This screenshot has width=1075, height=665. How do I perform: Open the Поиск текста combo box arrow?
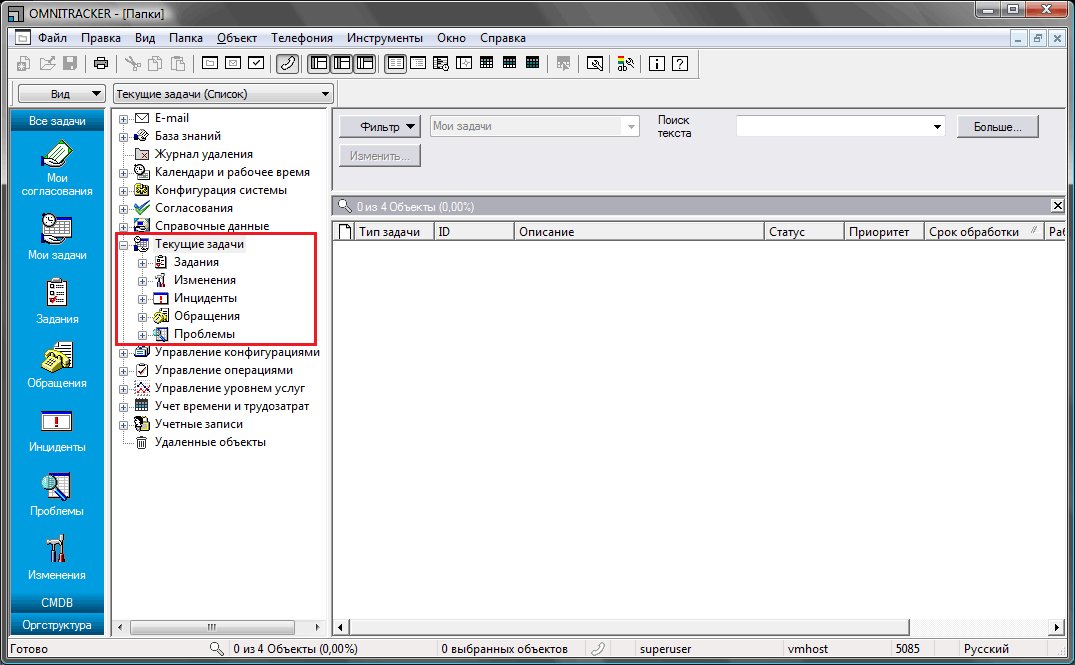[937, 127]
